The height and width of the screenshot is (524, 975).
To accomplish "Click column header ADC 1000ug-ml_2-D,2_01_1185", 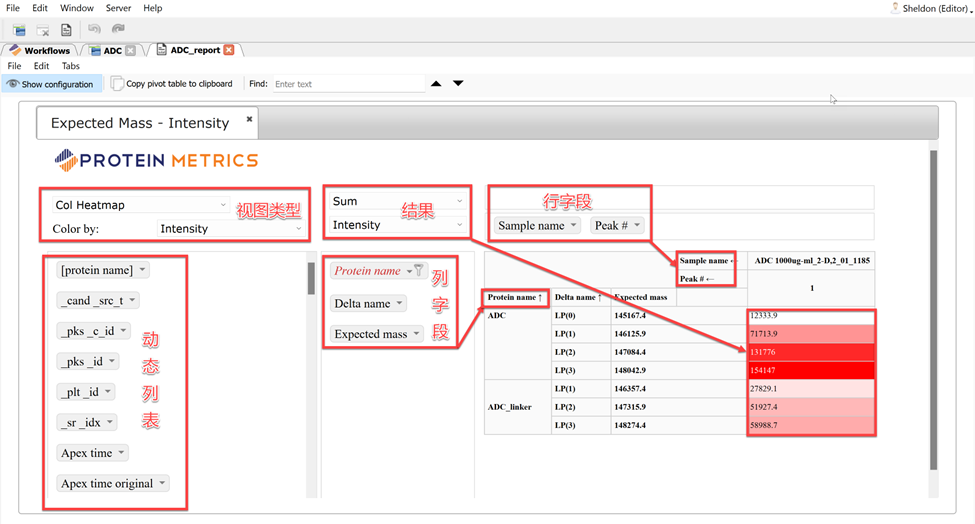I will coord(812,260).
